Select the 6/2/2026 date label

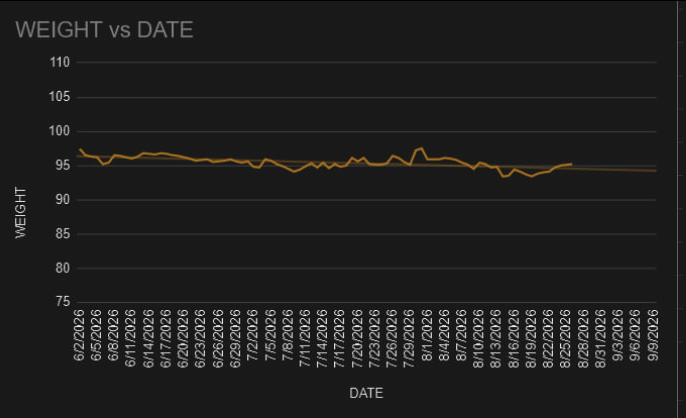(79, 335)
